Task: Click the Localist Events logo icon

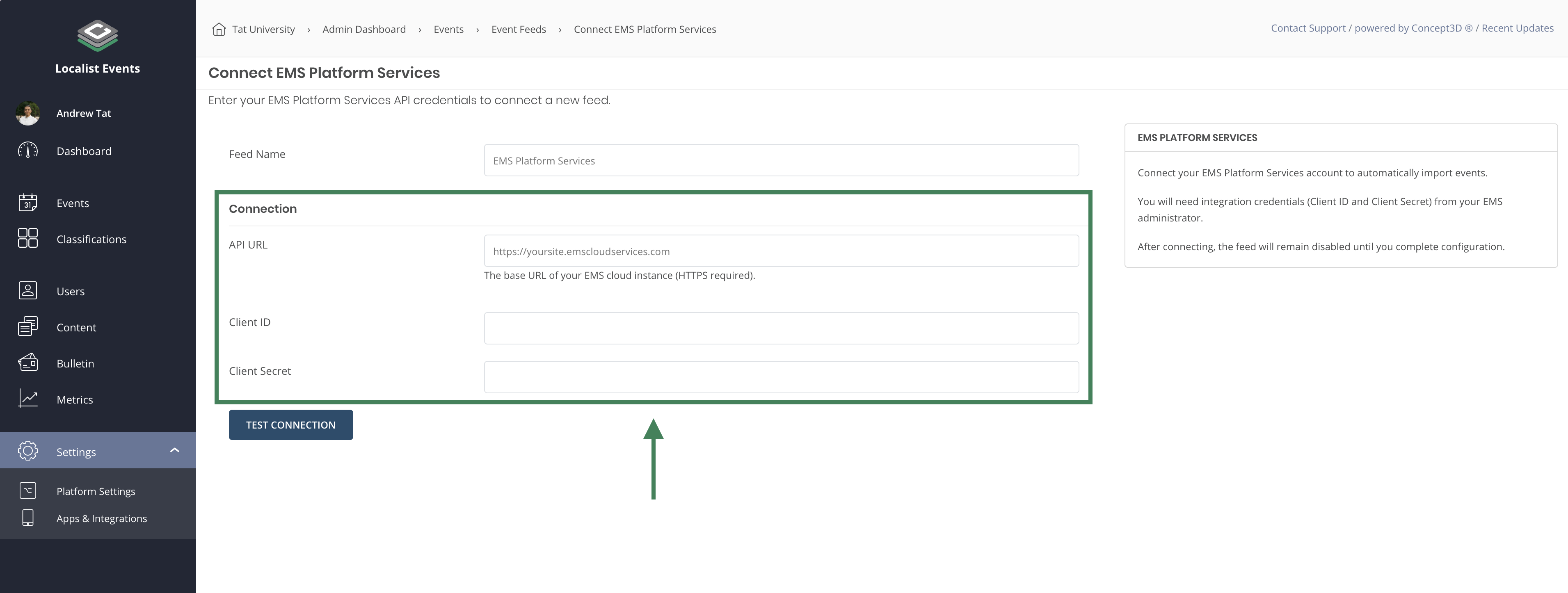Action: coord(97,35)
